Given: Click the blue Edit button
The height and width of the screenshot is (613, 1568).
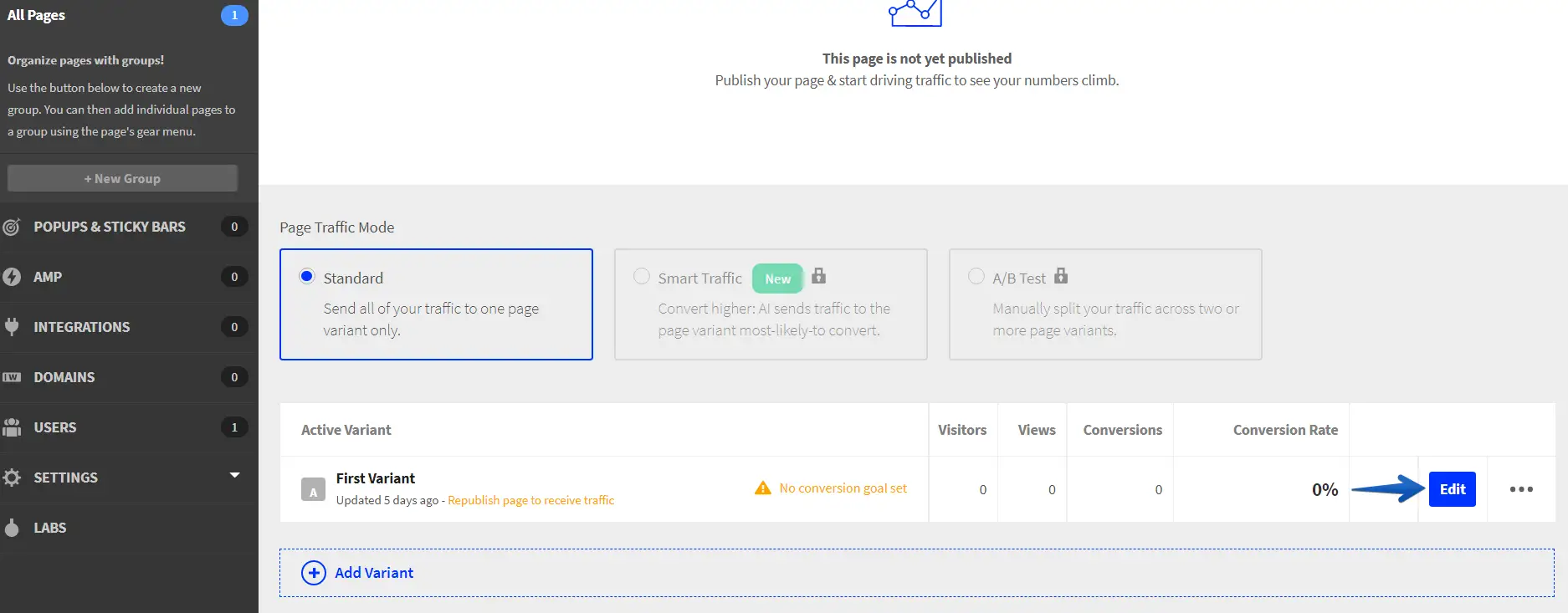Looking at the screenshot, I should (x=1452, y=489).
